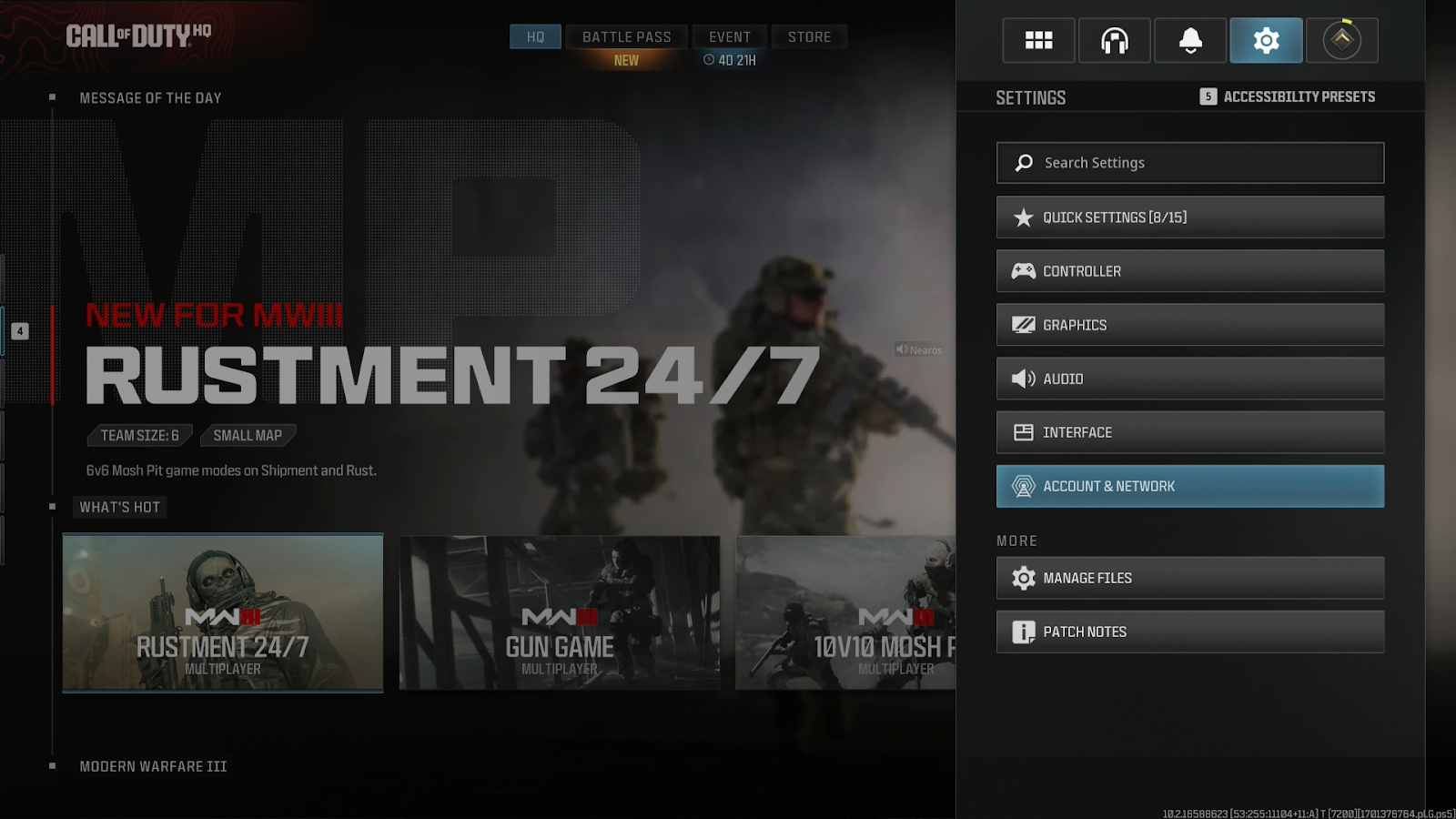Click the gamepad icon beside Controller

click(1024, 271)
